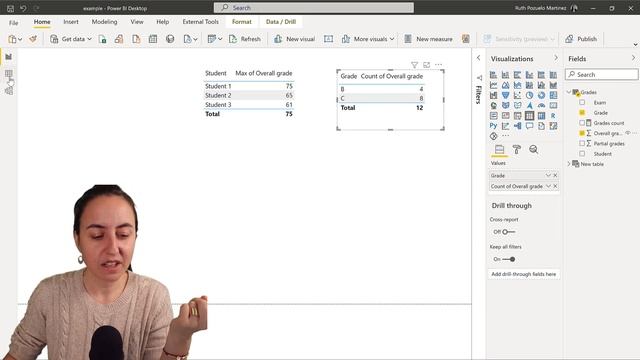The width and height of the screenshot is (640, 360).
Task: Expand the More visuals dropdown
Action: pyautogui.click(x=392, y=39)
